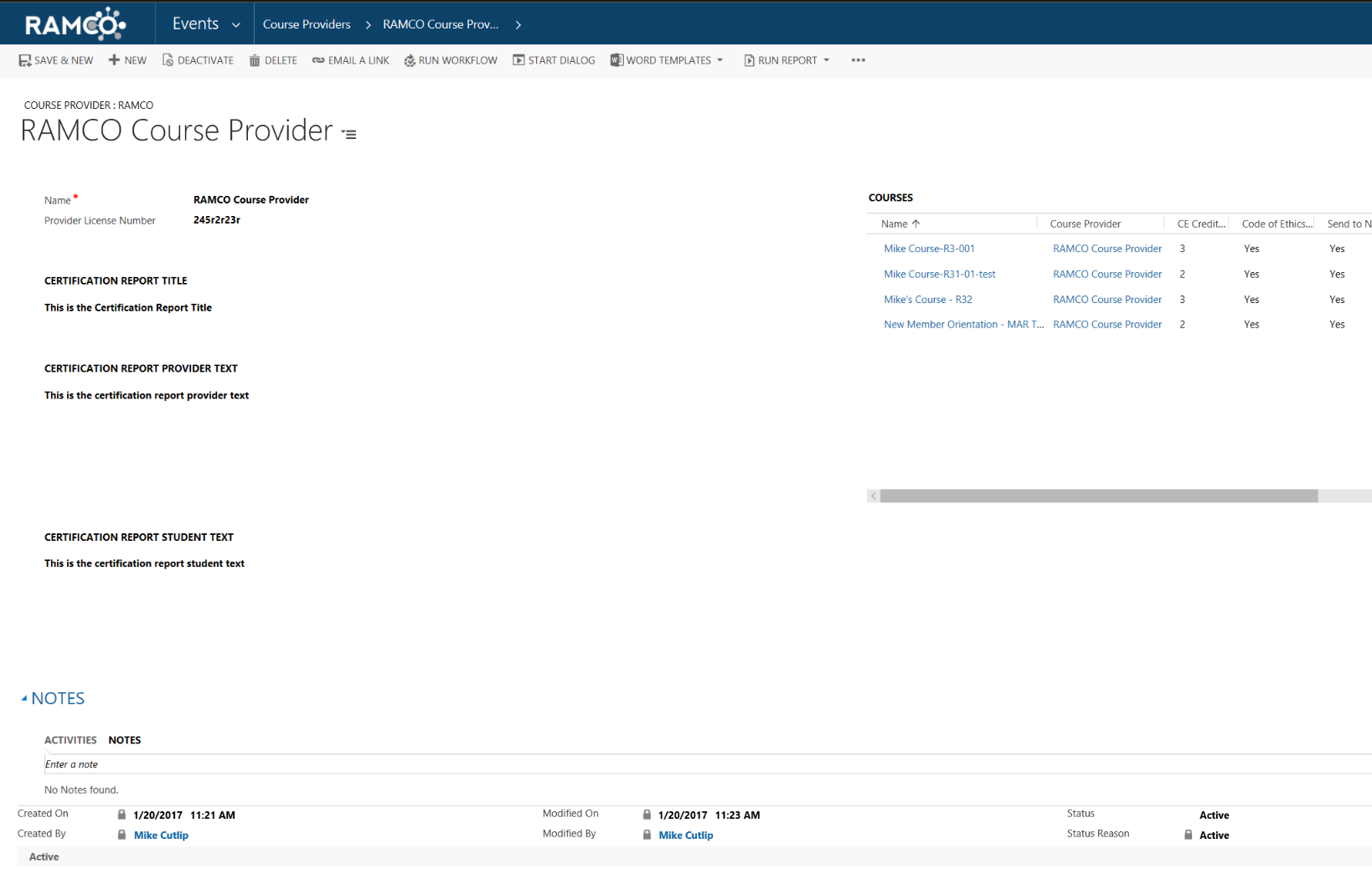1372x869 pixels.
Task: Expand the Course Providers breadcrumb chevron
Action: click(368, 25)
